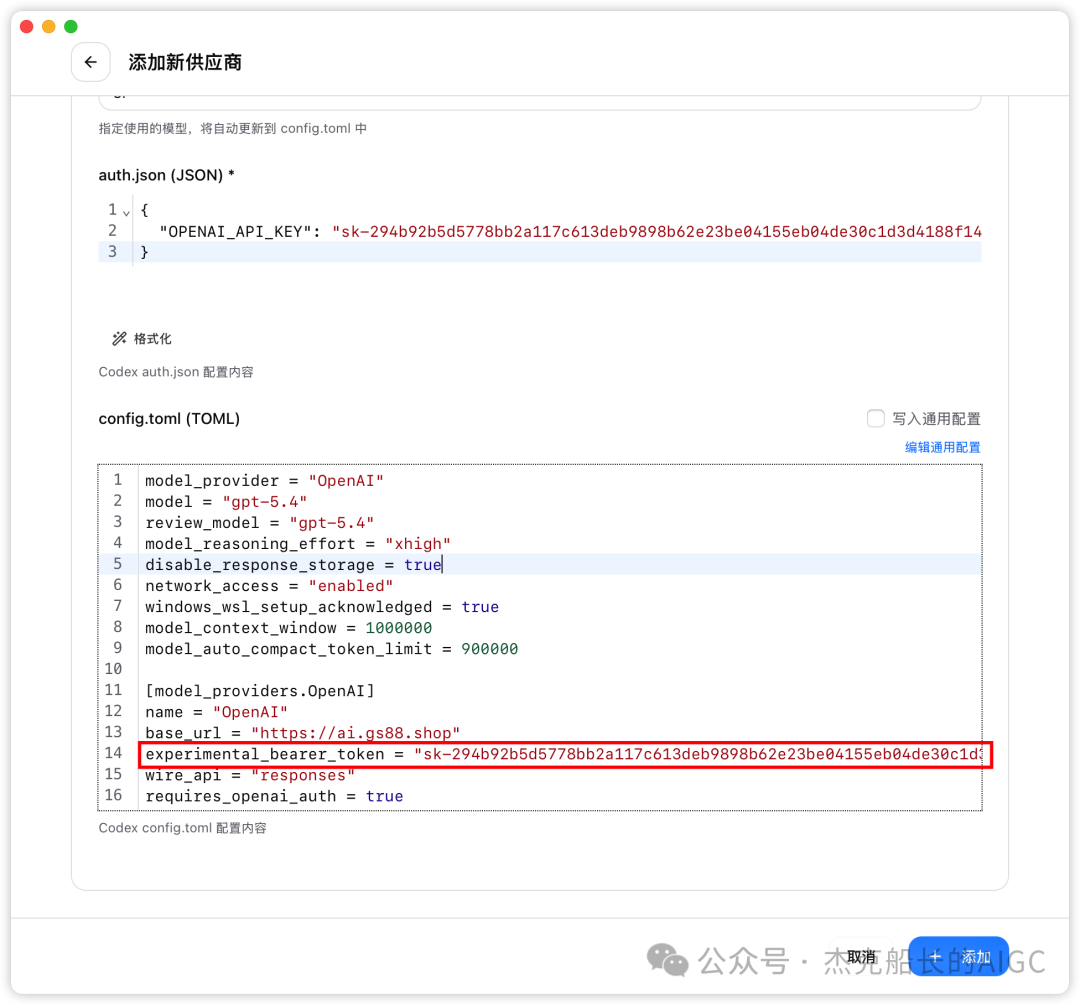The width and height of the screenshot is (1080, 1005).
Task: Enable the 写入通用配置 checkbox
Action: [875, 418]
